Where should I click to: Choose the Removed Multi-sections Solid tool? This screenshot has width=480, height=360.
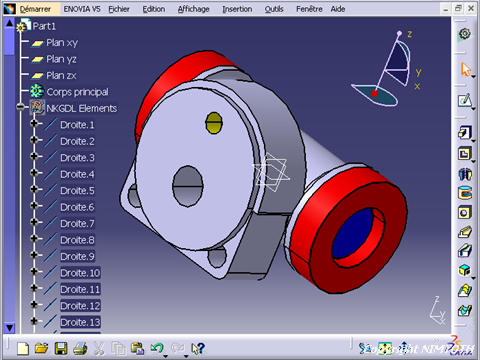coord(464,310)
